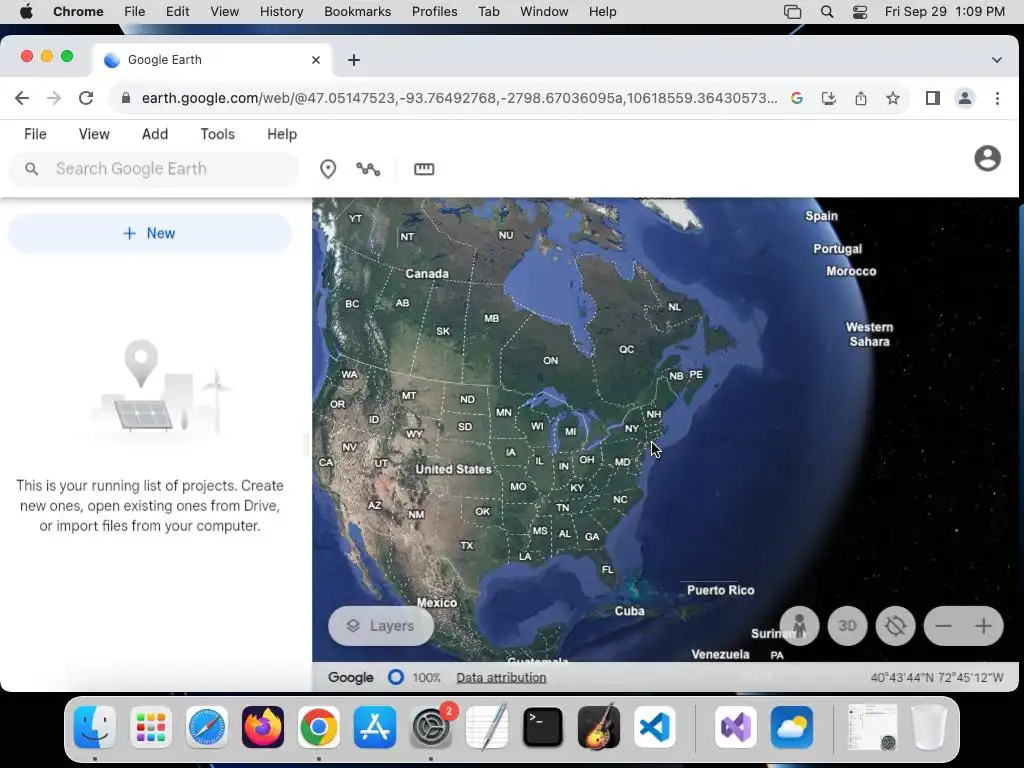Open the Apple menu
1024x768 pixels.
[26, 12]
